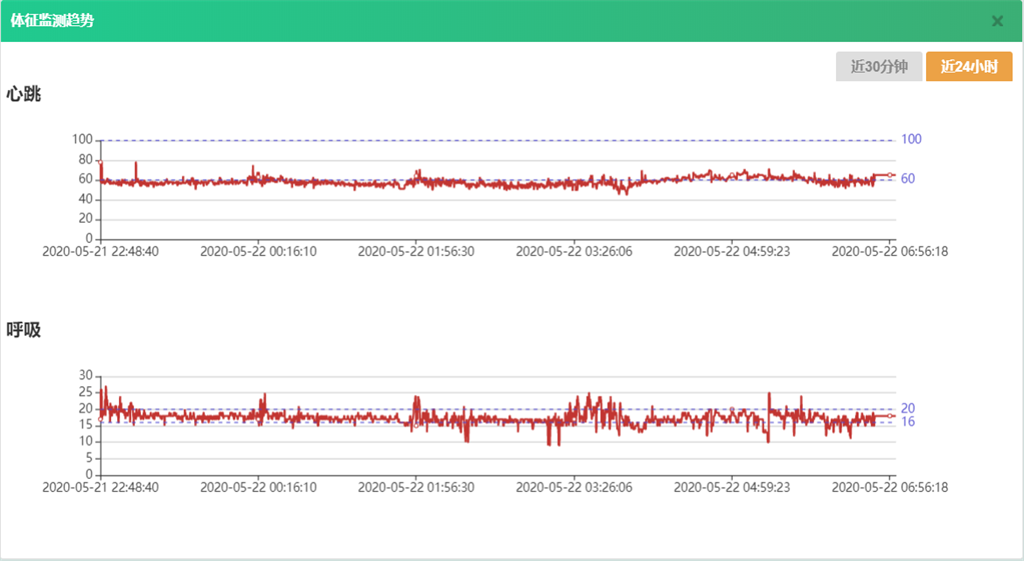Close the 体征监测趋势 dialog
The height and width of the screenshot is (561, 1024).
pos(997,21)
